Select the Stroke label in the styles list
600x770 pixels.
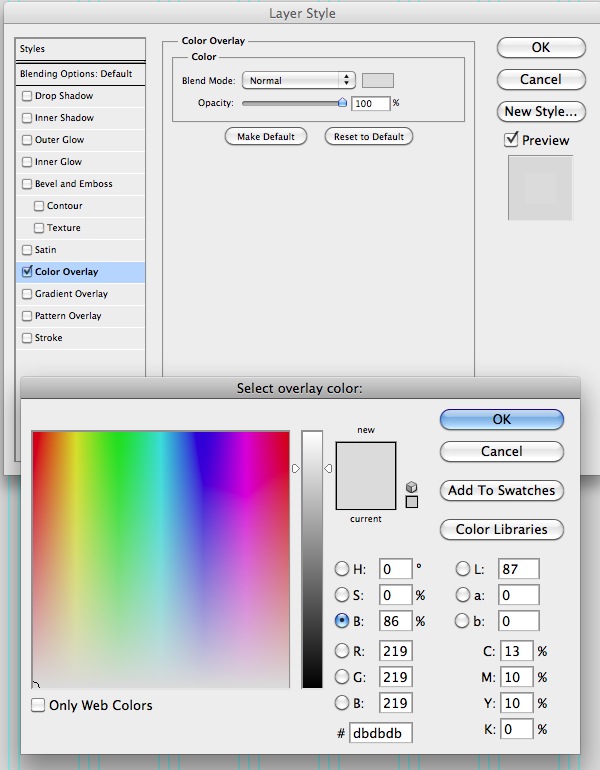click(x=49, y=338)
